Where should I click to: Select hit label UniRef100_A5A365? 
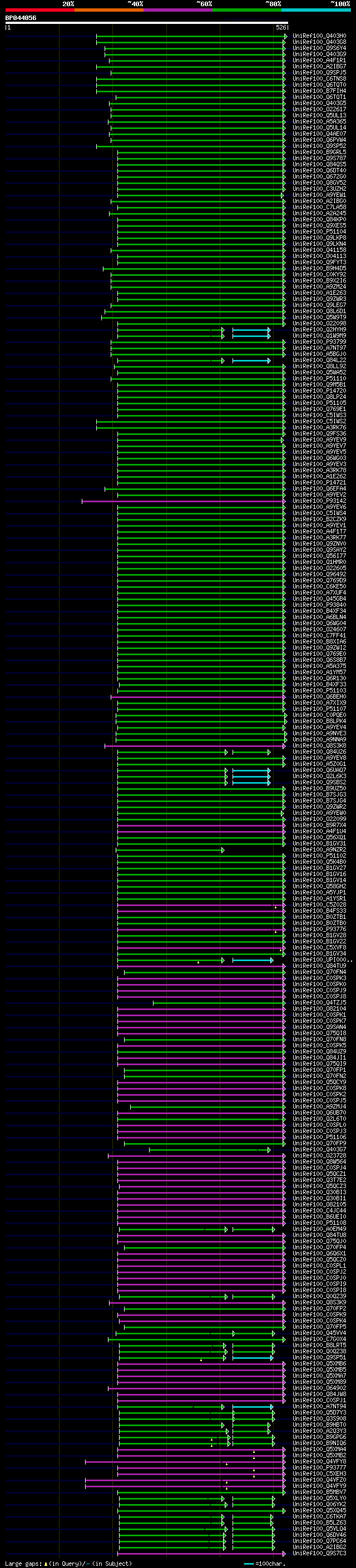[x=319, y=121]
